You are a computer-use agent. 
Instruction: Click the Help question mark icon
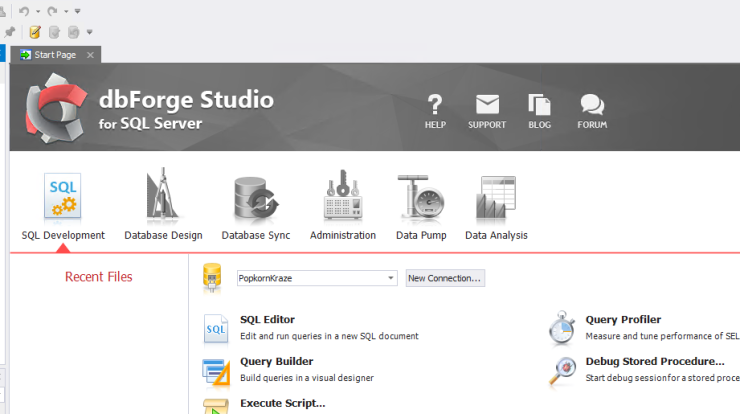435,104
